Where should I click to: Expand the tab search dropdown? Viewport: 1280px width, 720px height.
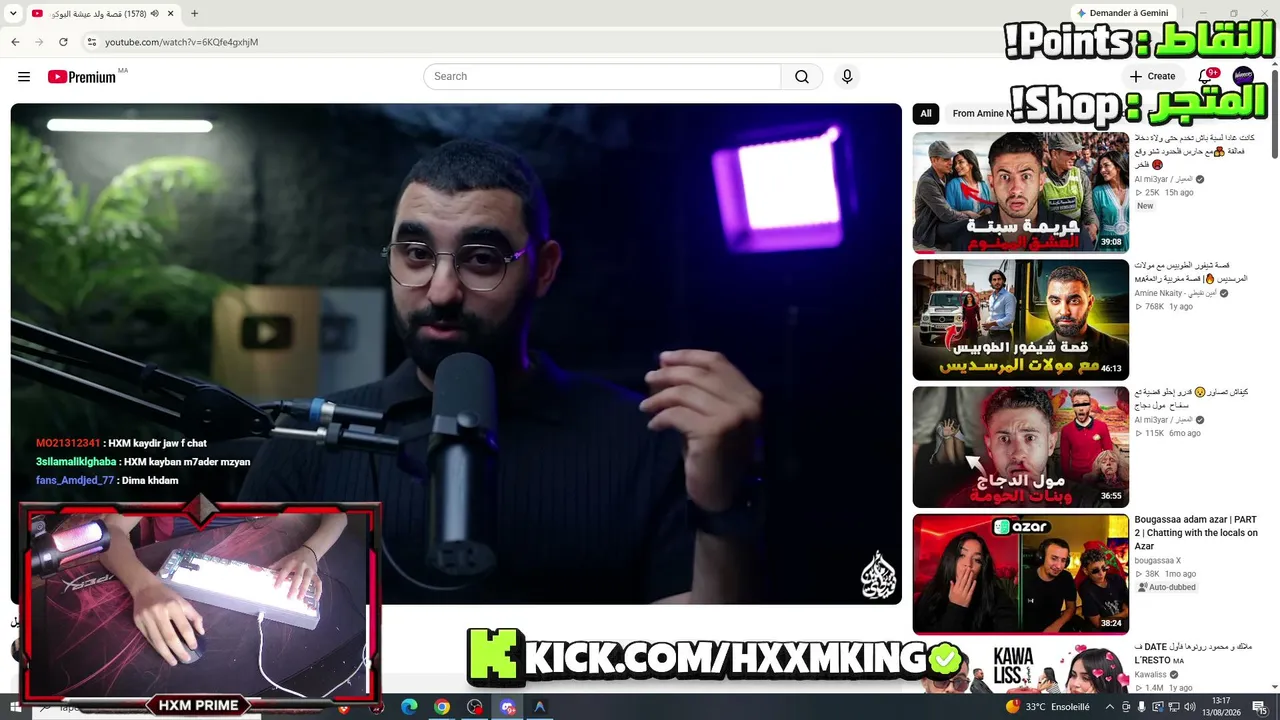(13, 14)
